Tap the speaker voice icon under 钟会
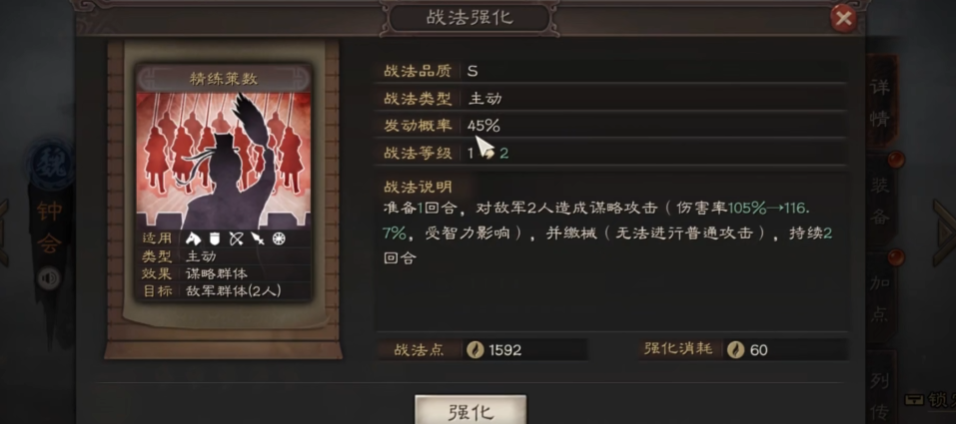The height and width of the screenshot is (424, 956). coord(49,279)
